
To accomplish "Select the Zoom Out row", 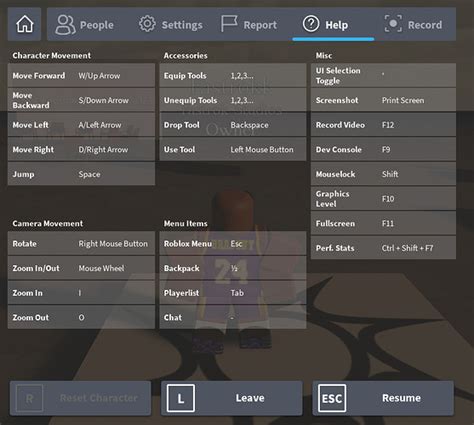I will pyautogui.click(x=81, y=317).
